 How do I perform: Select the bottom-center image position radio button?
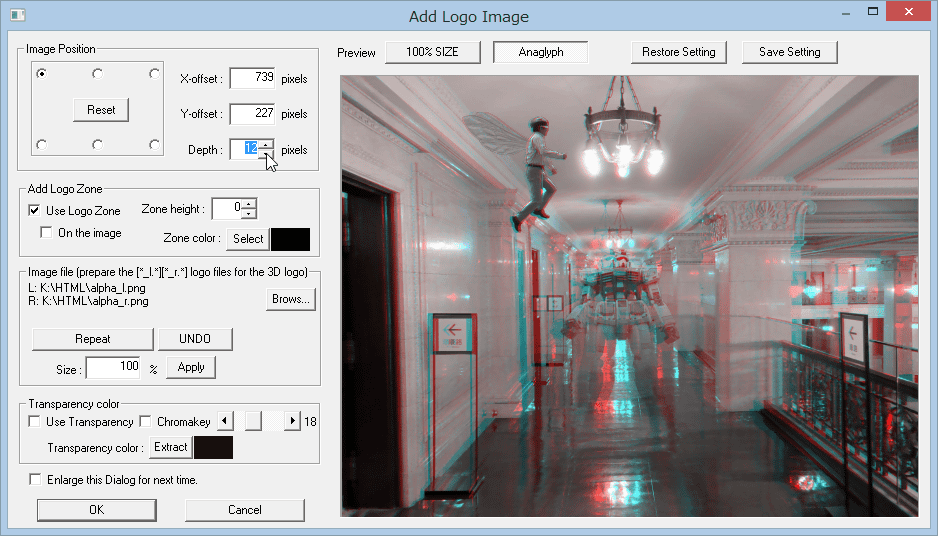tap(98, 145)
